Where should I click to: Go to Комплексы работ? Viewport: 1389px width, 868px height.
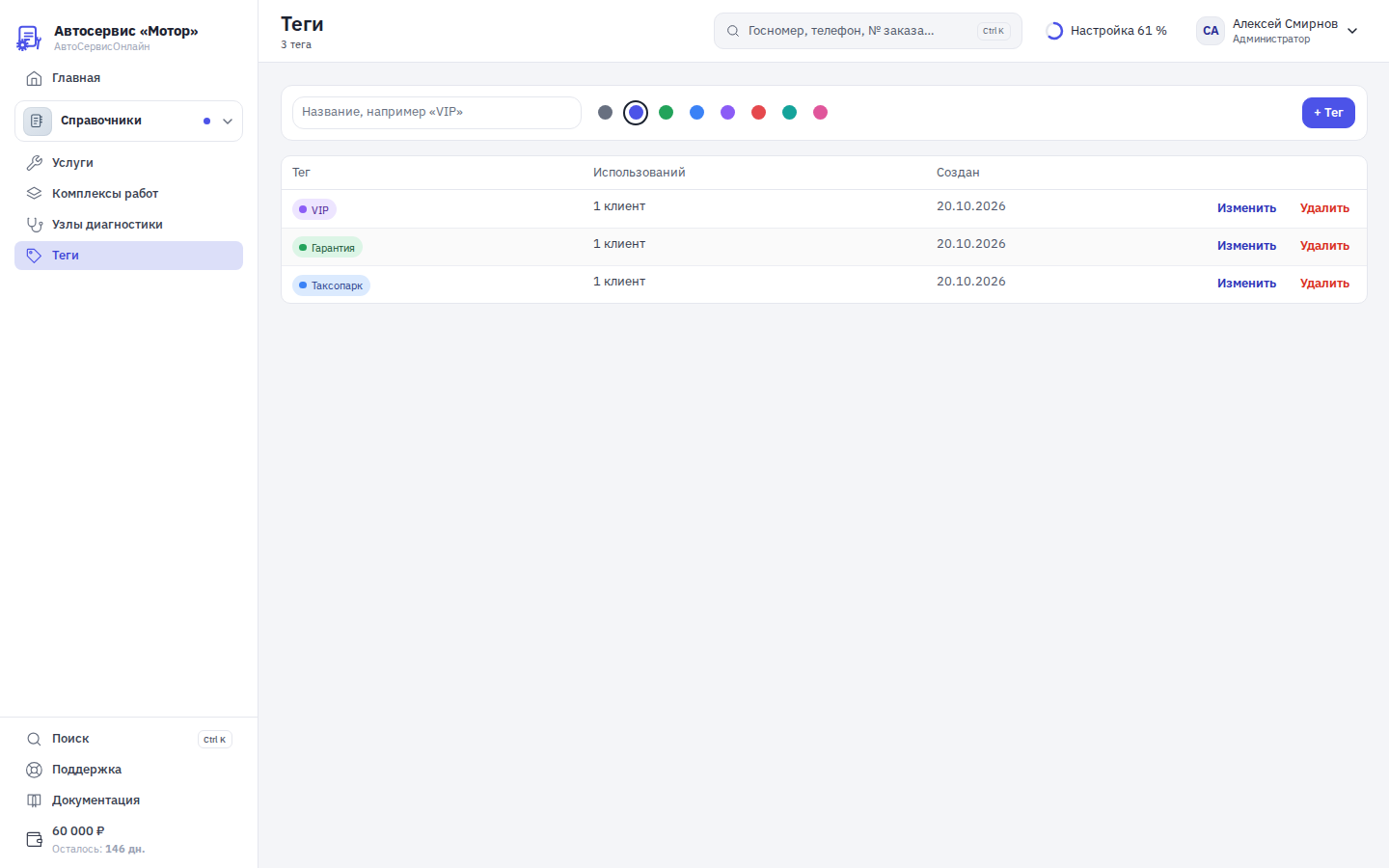click(x=129, y=194)
